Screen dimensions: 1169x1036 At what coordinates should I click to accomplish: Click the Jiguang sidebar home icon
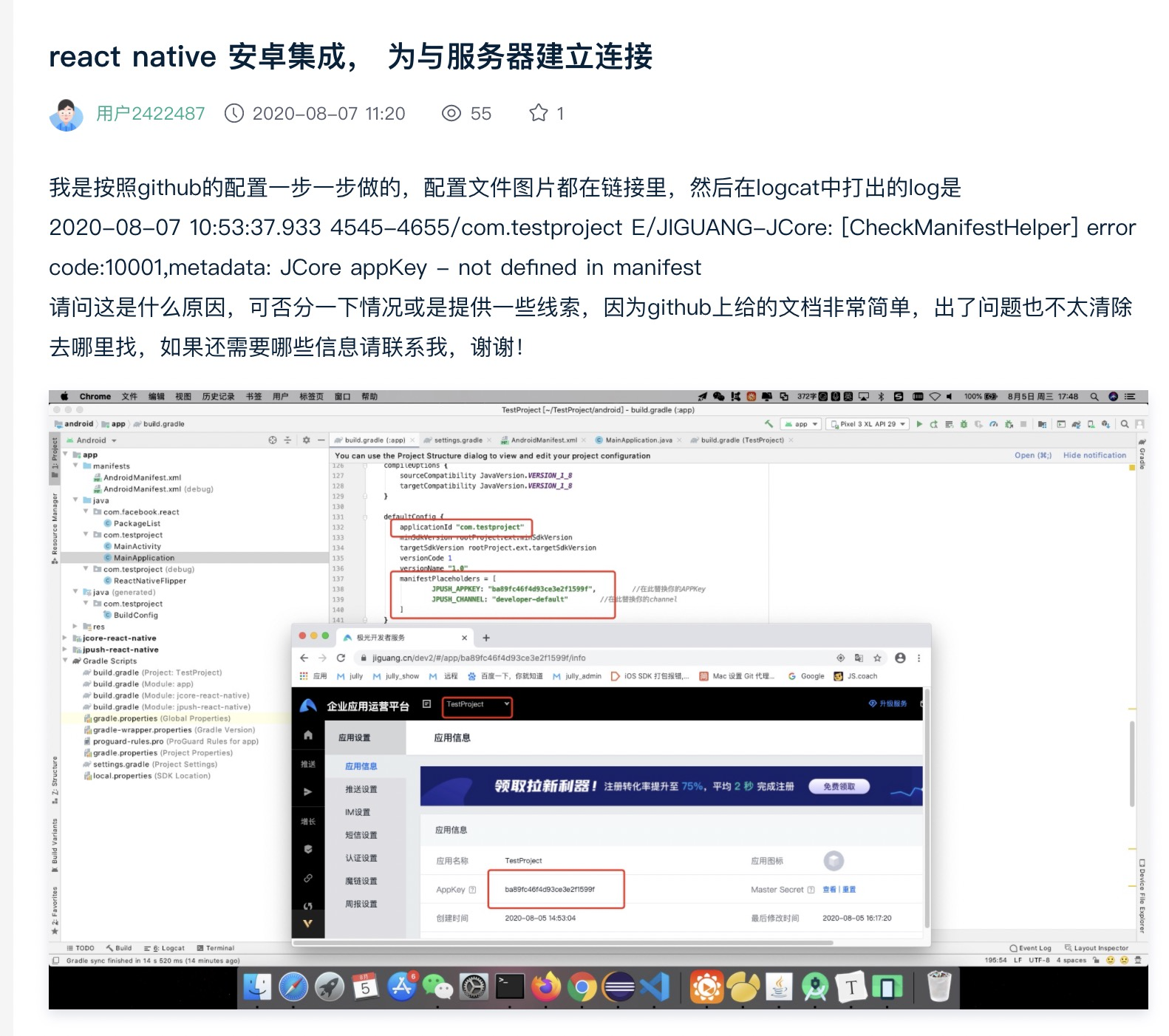[x=308, y=735]
